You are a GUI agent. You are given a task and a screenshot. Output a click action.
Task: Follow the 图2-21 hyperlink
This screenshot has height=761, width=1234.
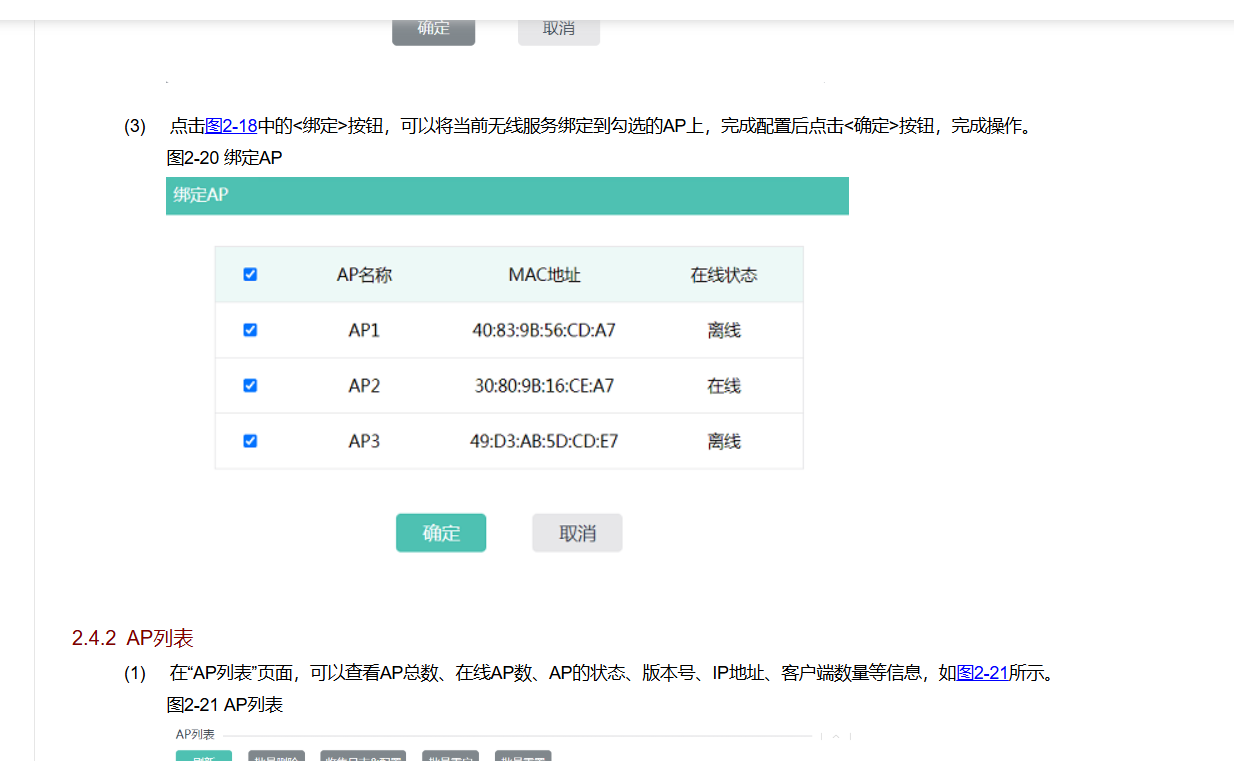[x=982, y=673]
